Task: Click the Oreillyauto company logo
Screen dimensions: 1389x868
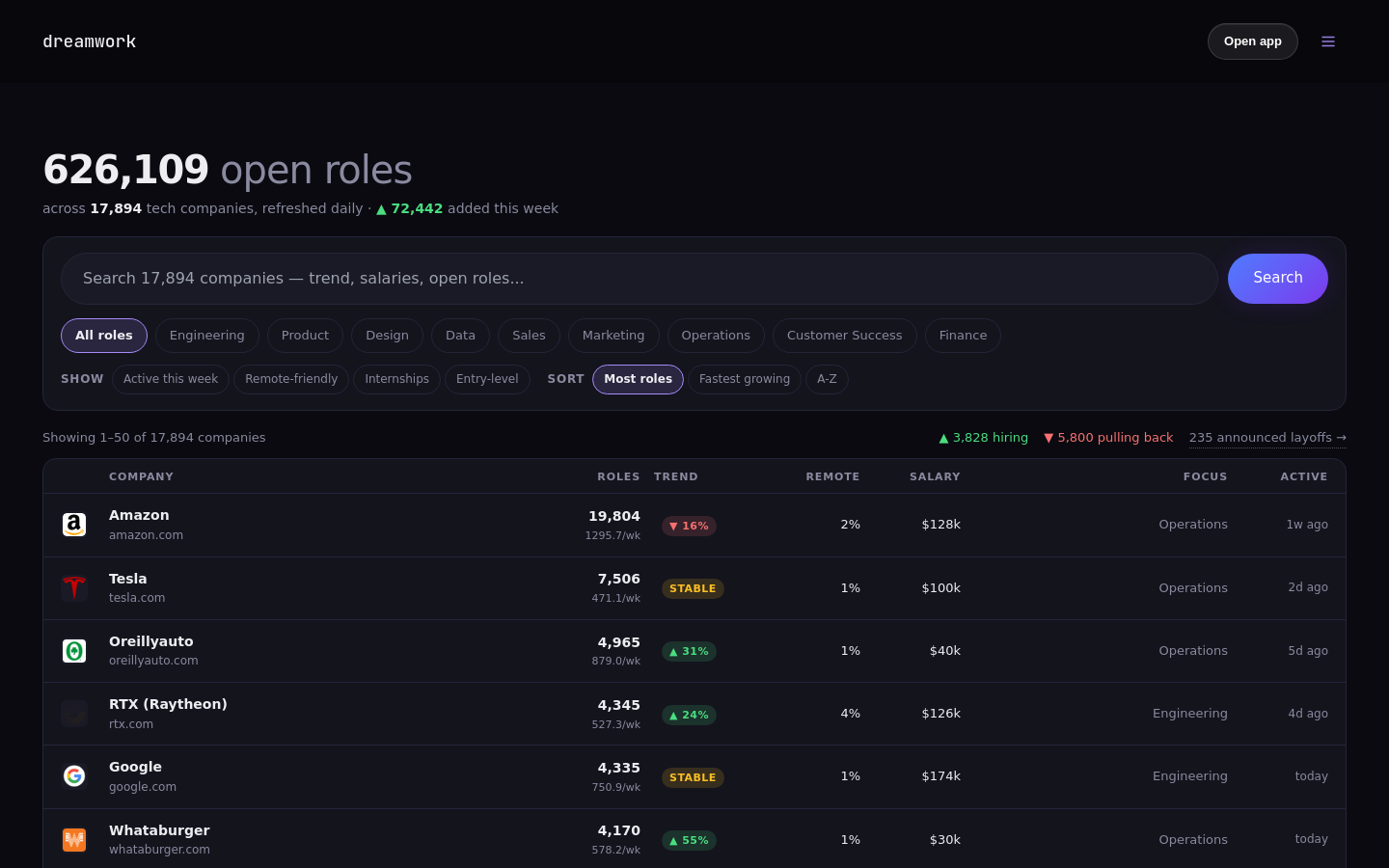Action: tap(74, 651)
